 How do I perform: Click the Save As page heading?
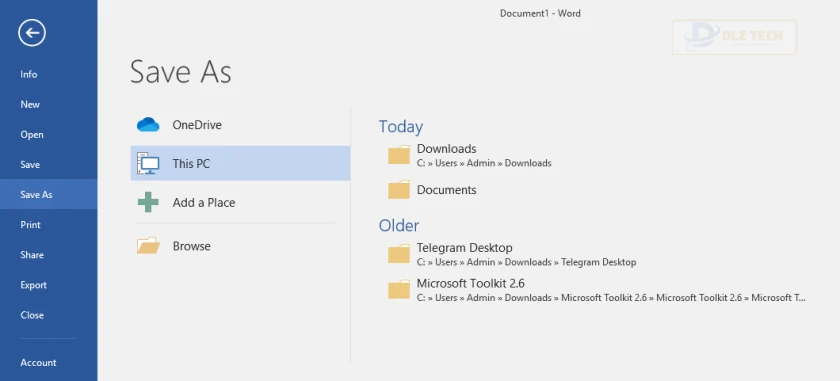click(x=181, y=72)
